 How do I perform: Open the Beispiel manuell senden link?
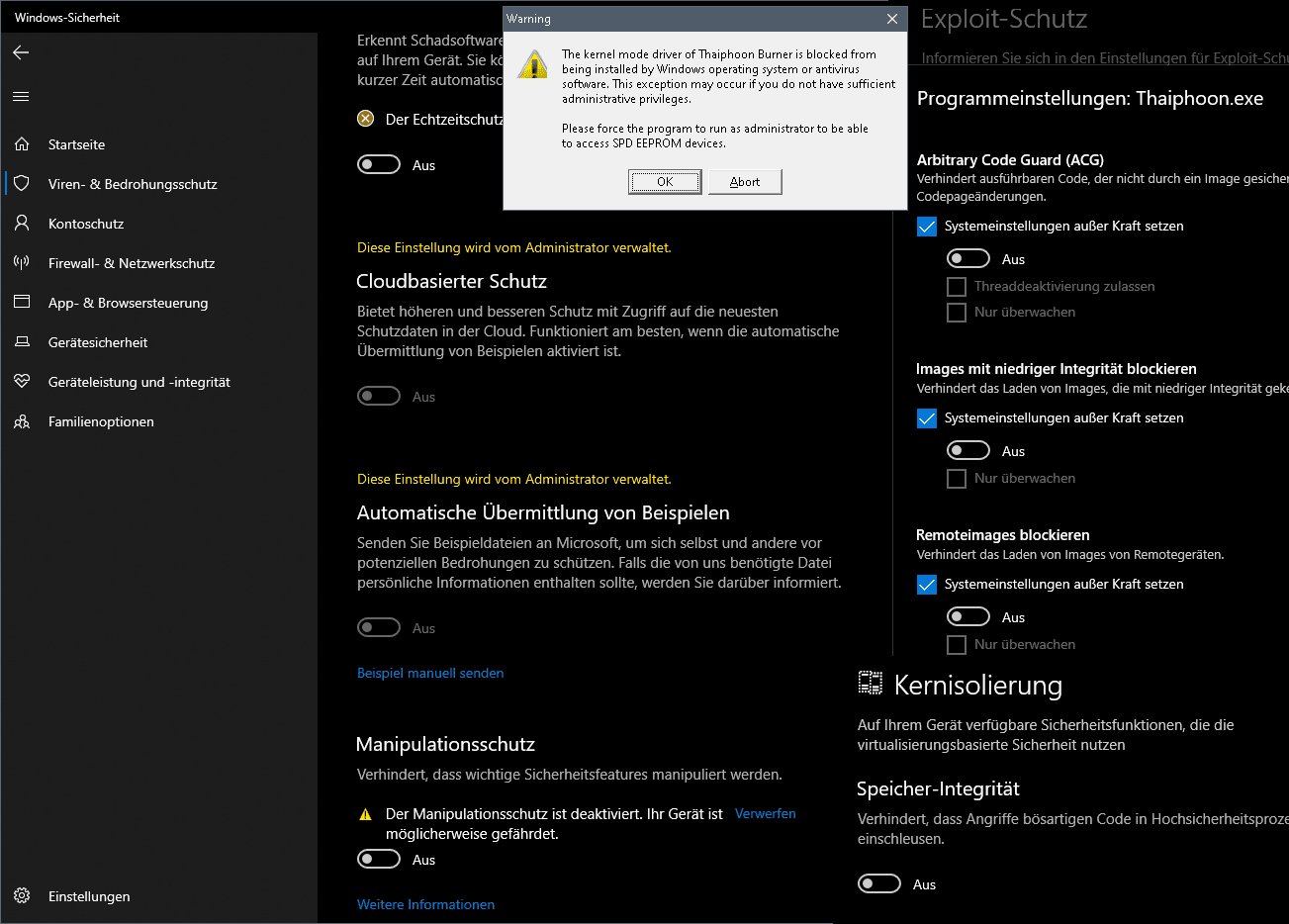pyautogui.click(x=430, y=673)
